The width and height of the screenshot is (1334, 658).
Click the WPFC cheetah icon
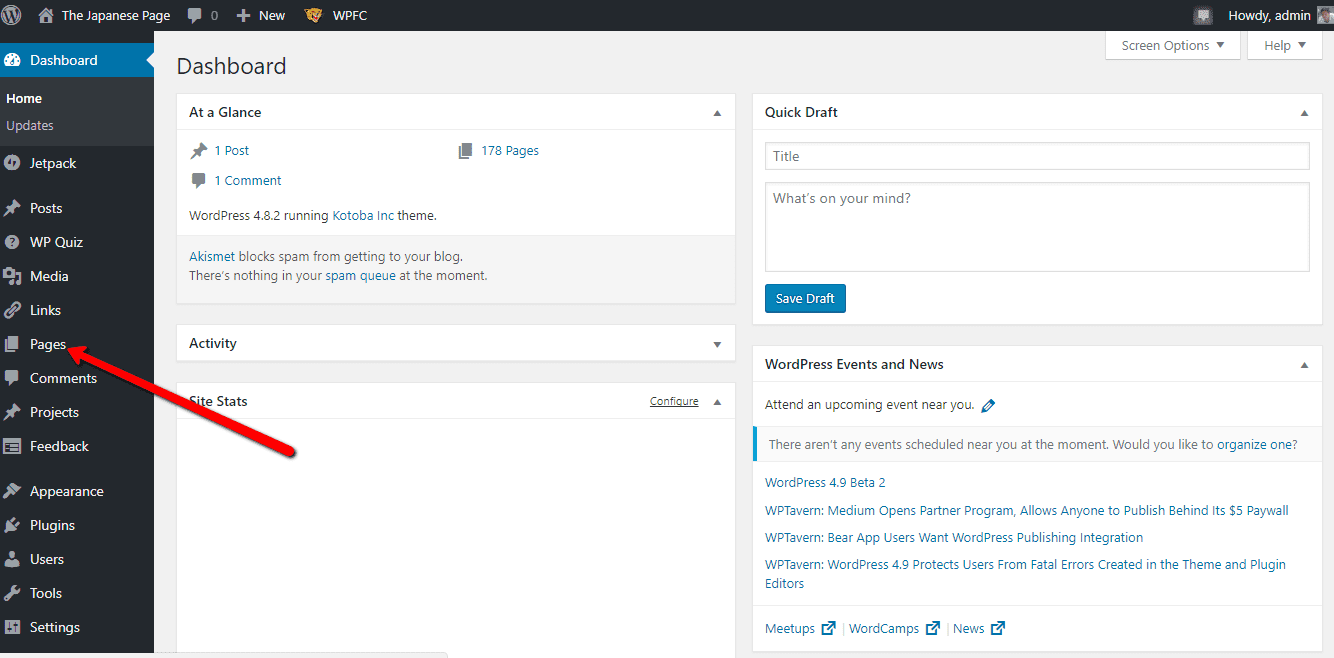(314, 15)
